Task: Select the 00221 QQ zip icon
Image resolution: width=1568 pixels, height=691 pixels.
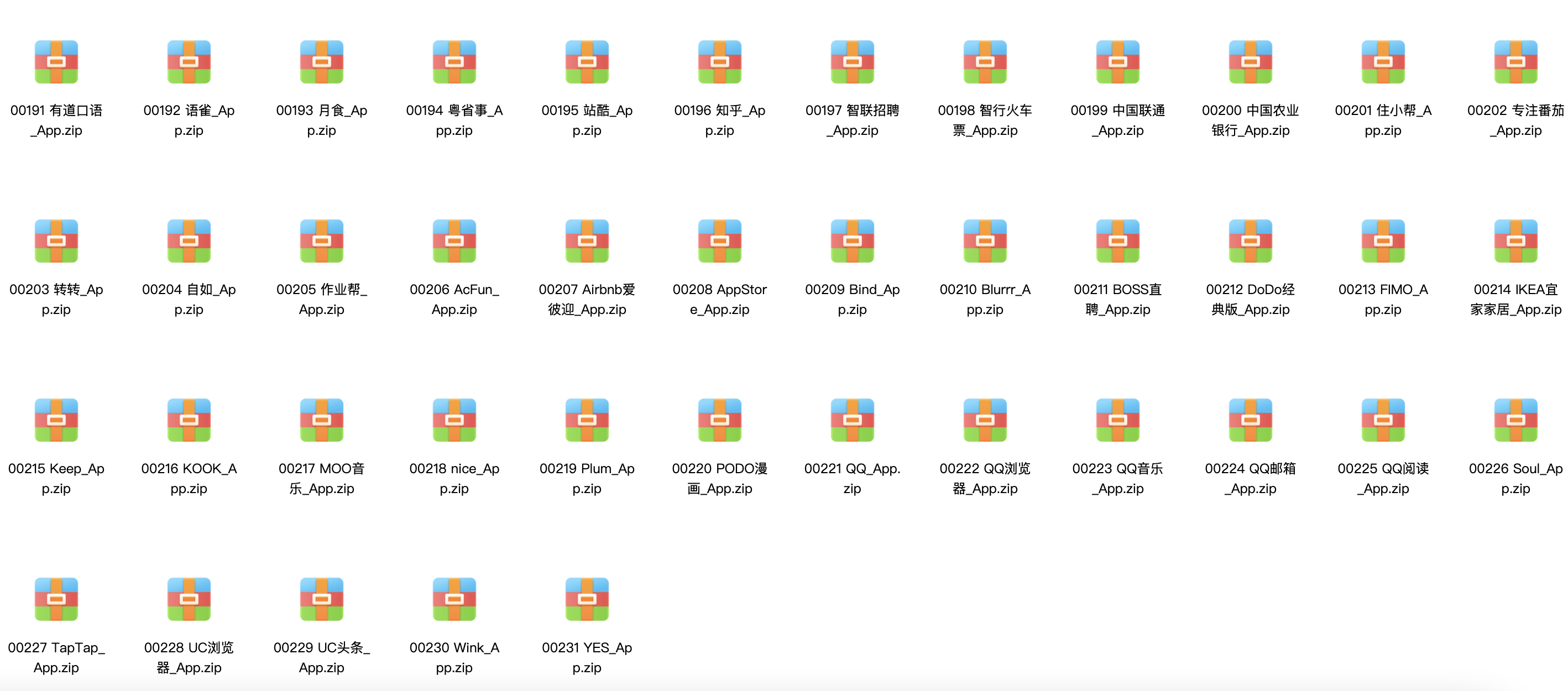Action: [x=852, y=420]
